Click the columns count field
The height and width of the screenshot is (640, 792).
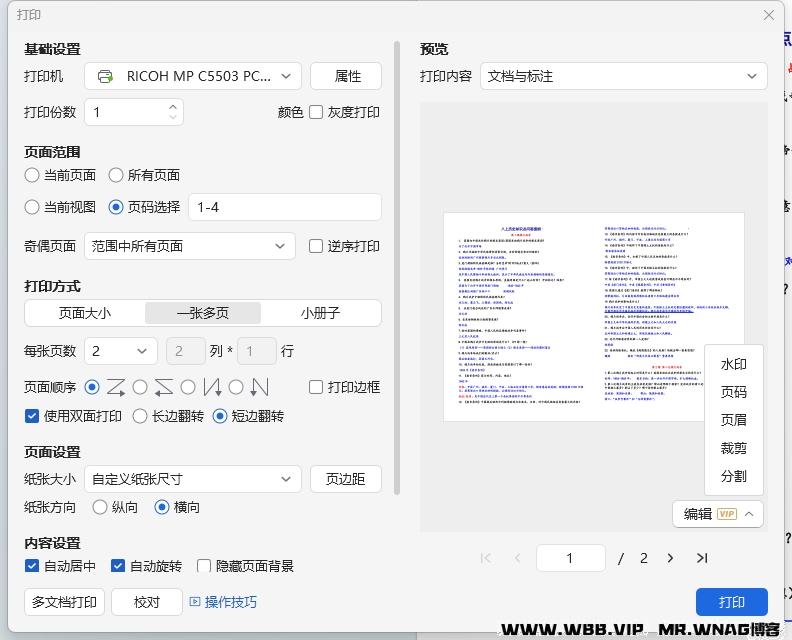[186, 351]
